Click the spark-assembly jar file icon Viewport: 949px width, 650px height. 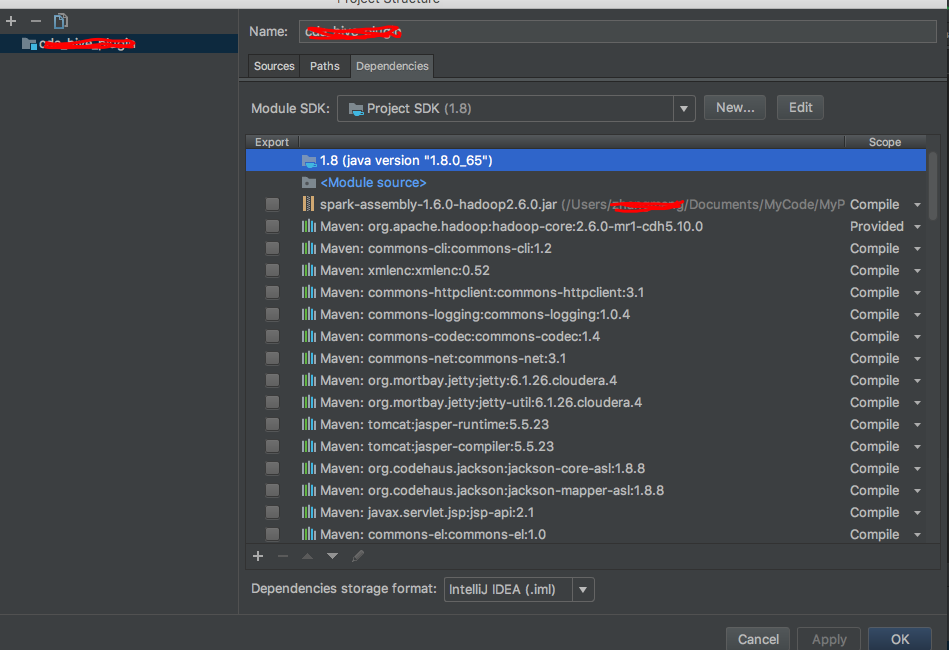point(309,204)
